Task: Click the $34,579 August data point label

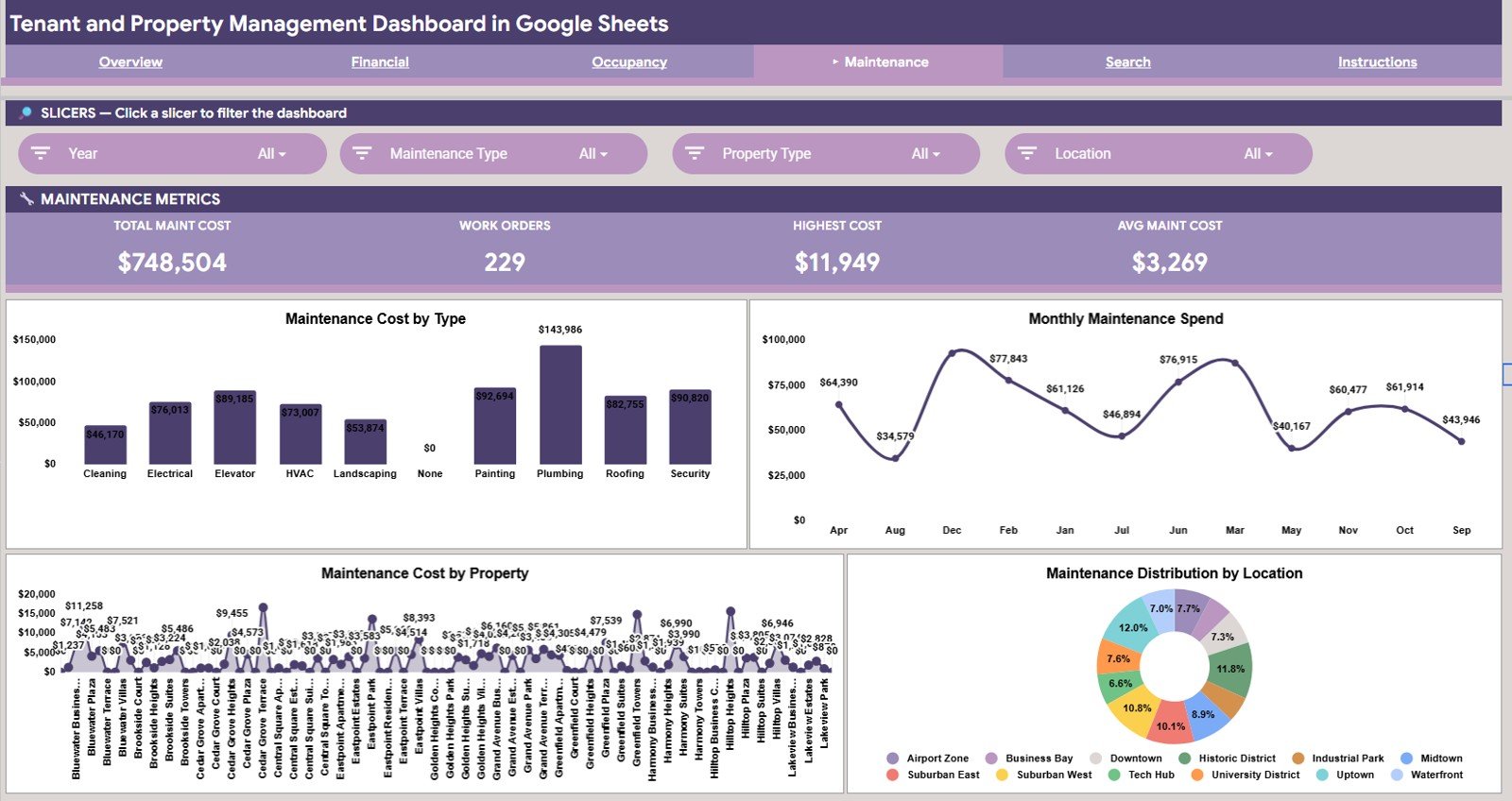Action: [895, 436]
